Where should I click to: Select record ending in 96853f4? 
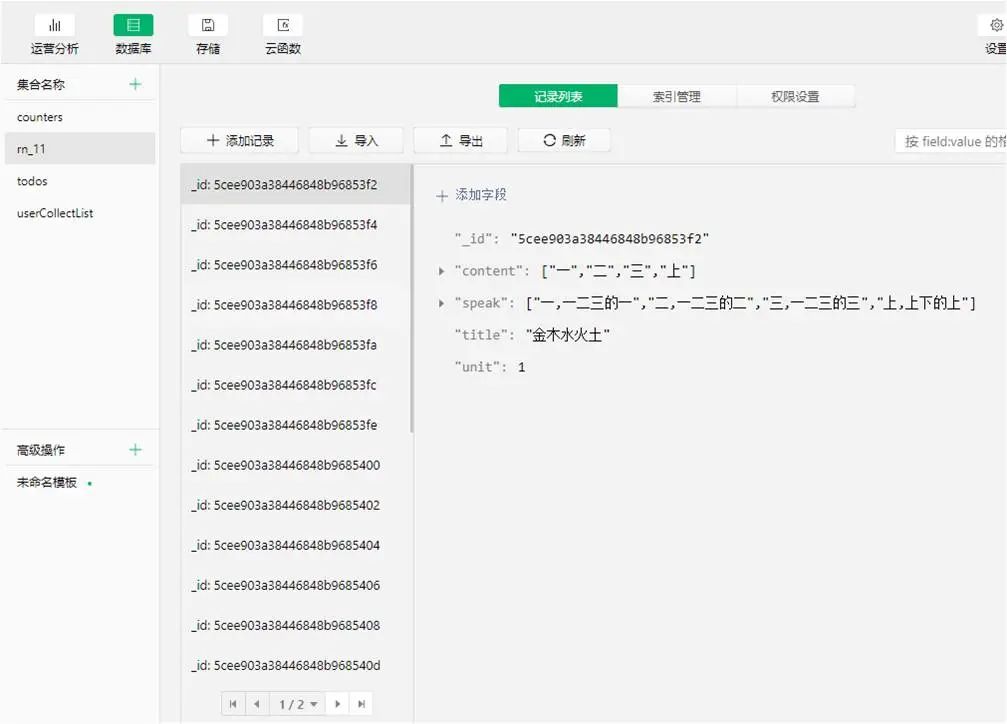coord(295,225)
